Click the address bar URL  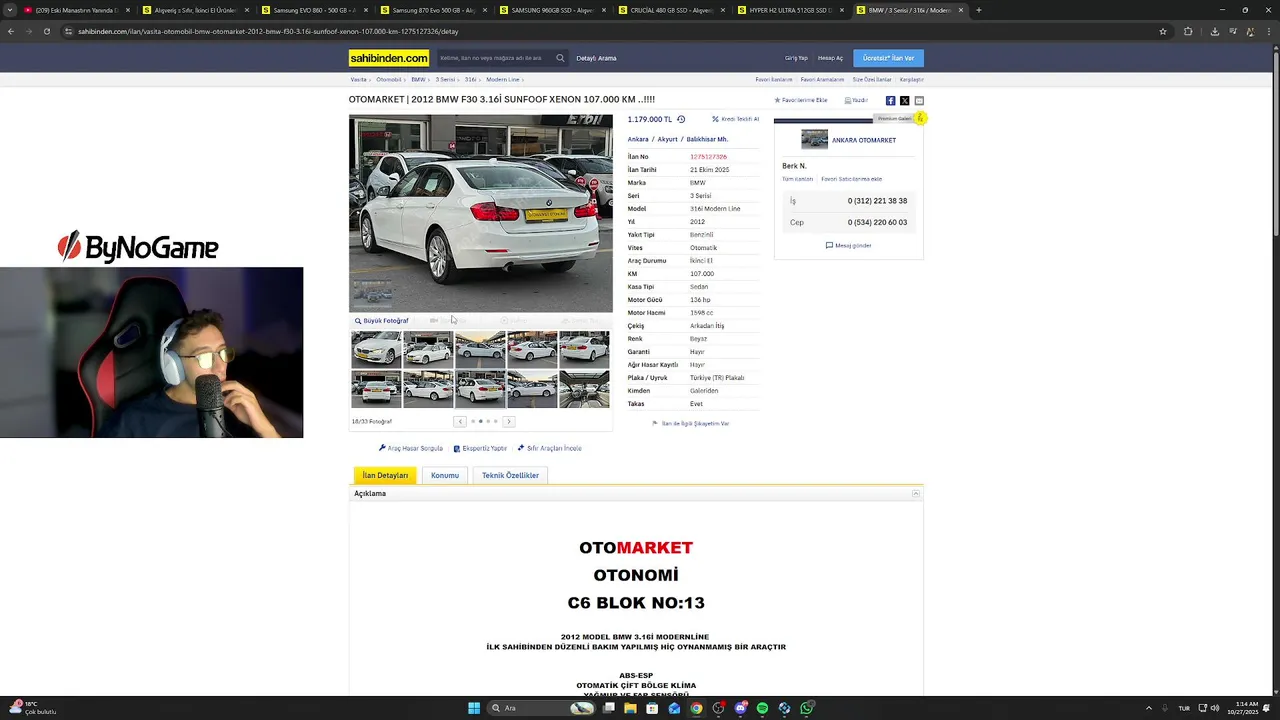pyautogui.click(x=268, y=31)
